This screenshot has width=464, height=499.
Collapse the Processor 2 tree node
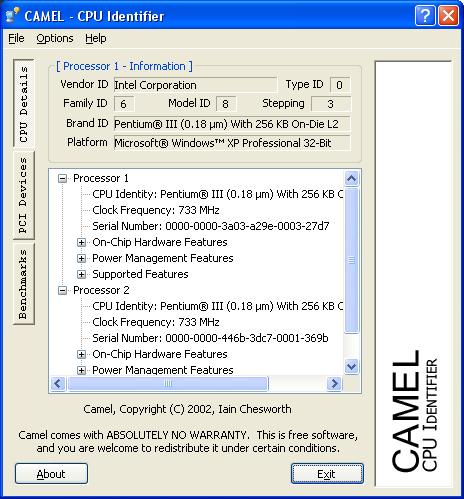(x=62, y=290)
